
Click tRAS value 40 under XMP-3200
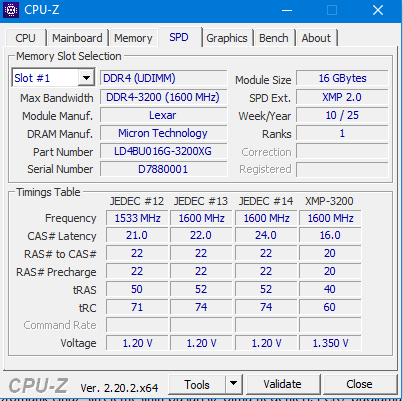click(x=330, y=289)
